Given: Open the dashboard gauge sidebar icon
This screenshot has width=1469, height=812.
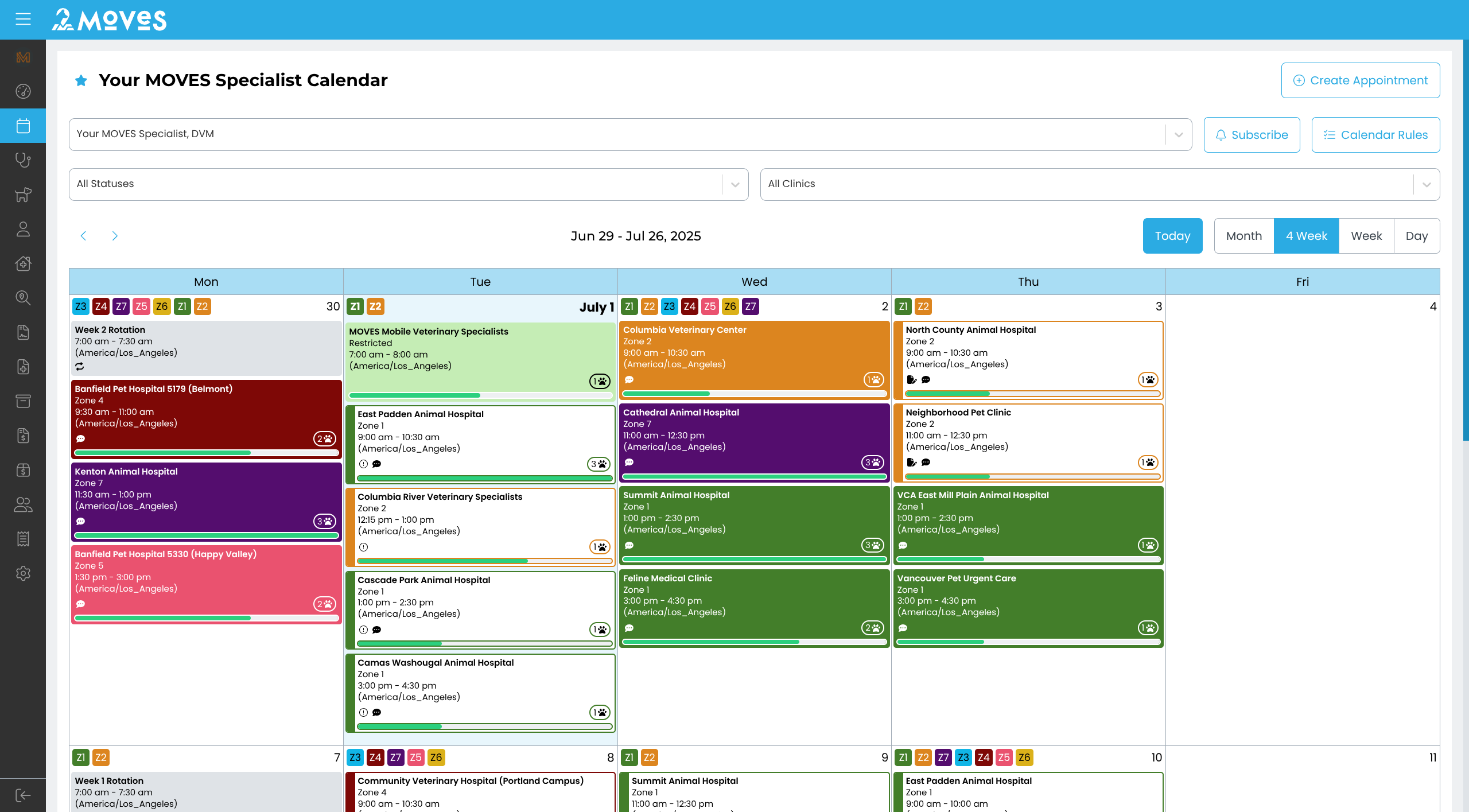Looking at the screenshot, I should click(23, 91).
